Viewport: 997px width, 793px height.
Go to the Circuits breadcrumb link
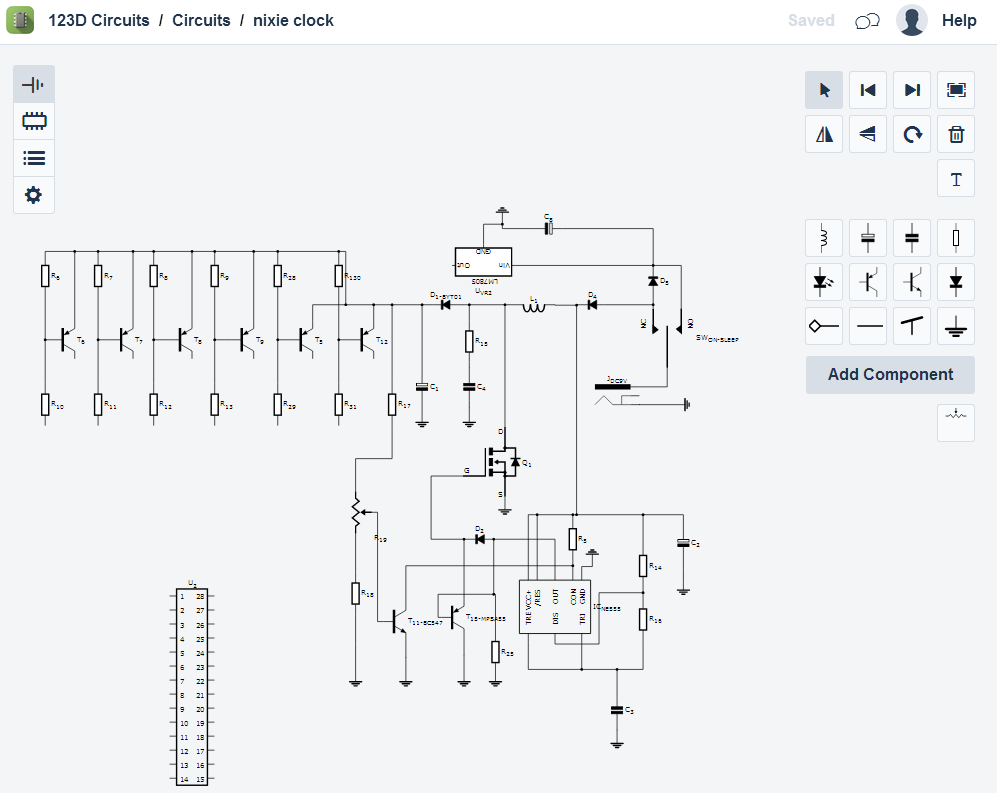click(x=201, y=20)
